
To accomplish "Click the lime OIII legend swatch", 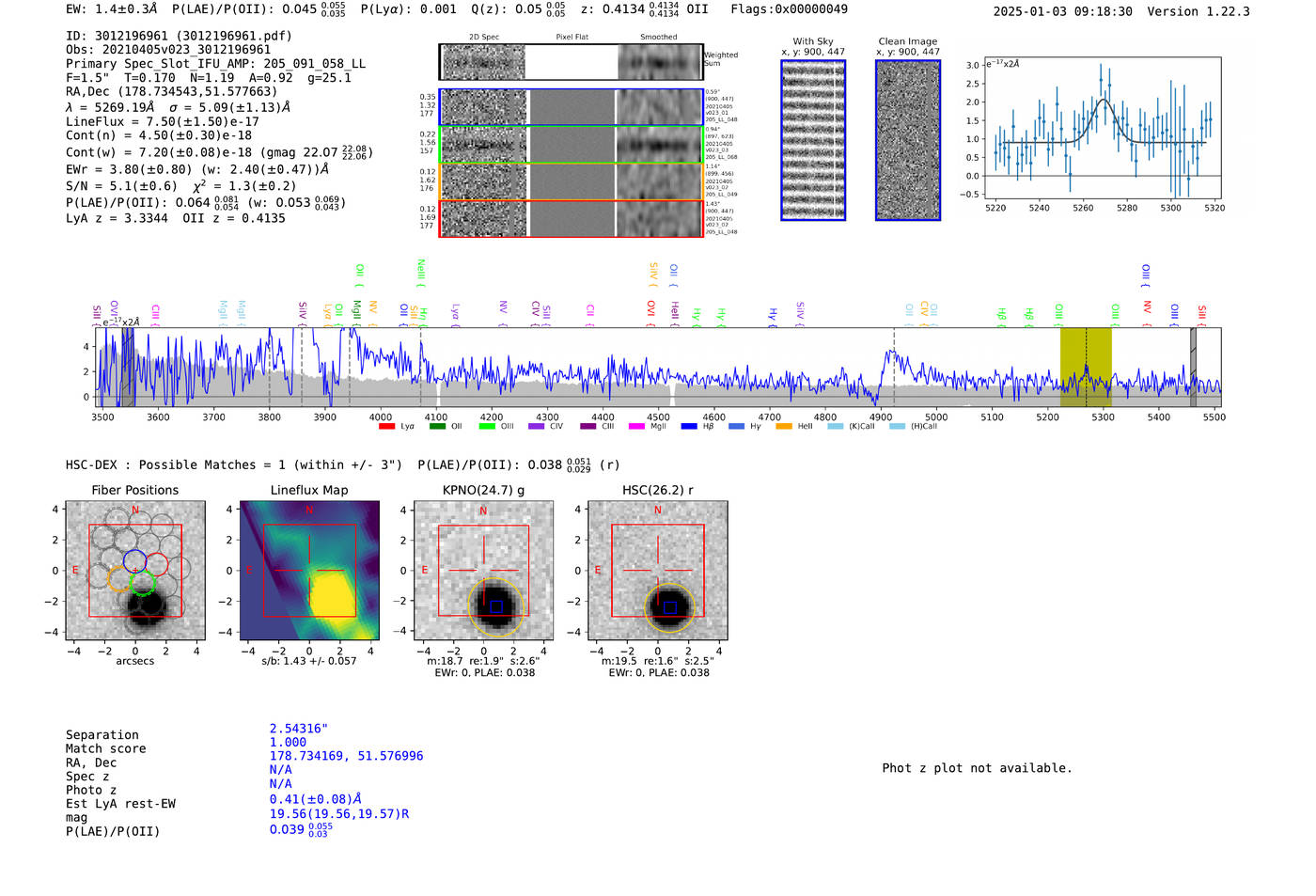I will point(487,427).
